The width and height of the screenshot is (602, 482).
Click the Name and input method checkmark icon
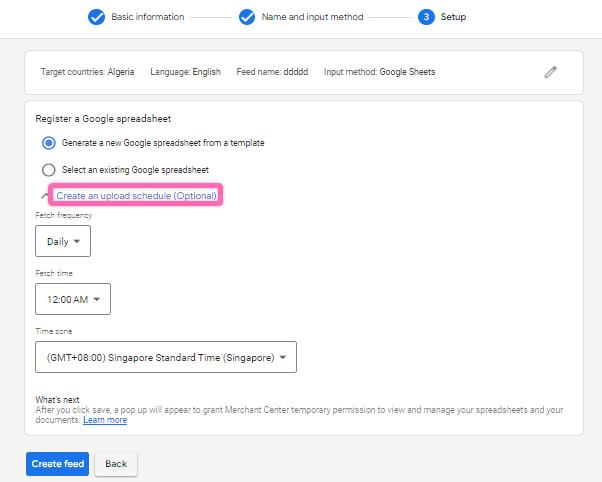(x=247, y=17)
